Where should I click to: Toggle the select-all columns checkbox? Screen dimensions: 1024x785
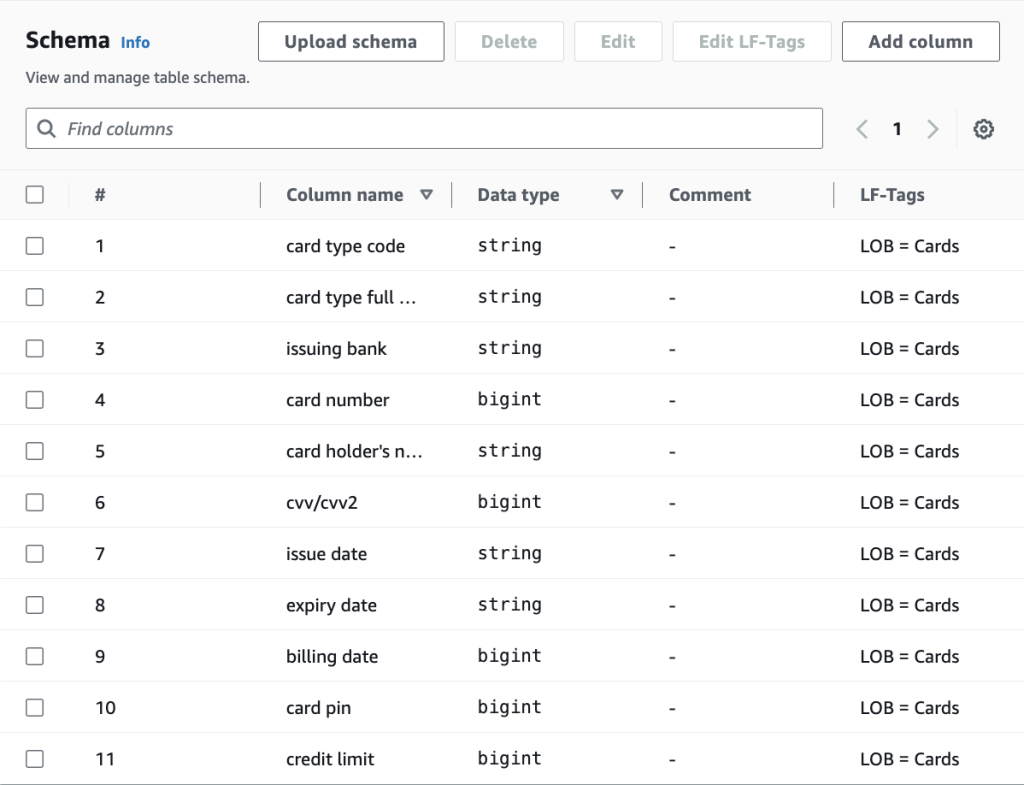pyautogui.click(x=35, y=195)
